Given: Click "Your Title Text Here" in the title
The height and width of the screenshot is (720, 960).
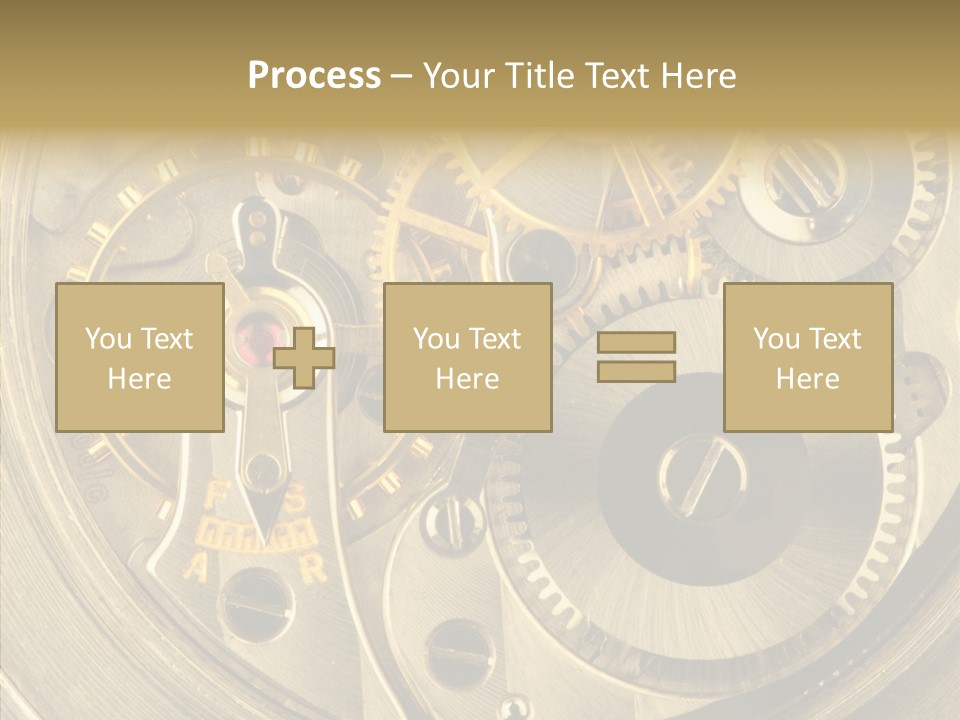Looking at the screenshot, I should coord(579,76).
